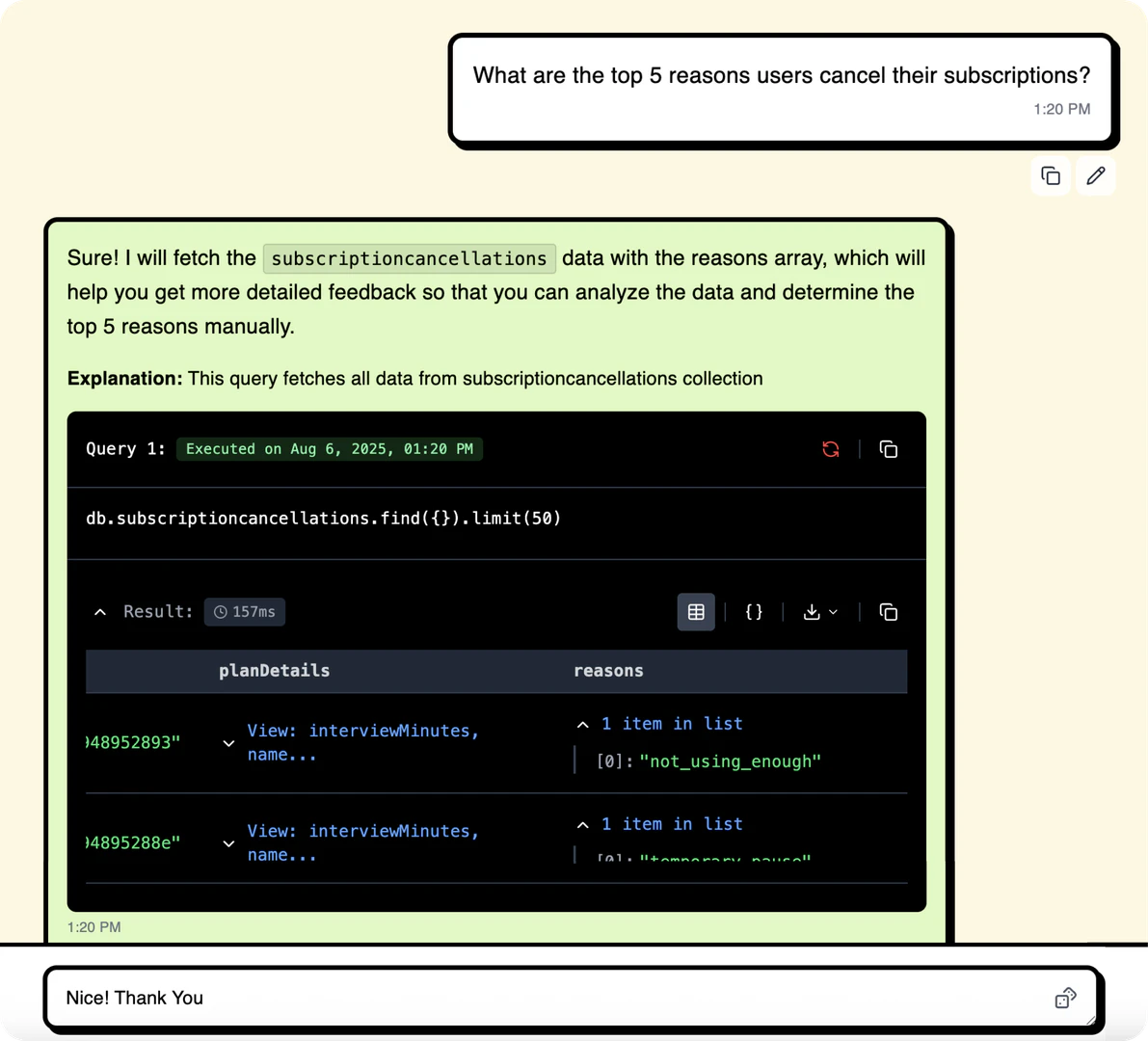Image resolution: width=1148 pixels, height=1041 pixels.
Task: Select the reasons column header
Action: (608, 671)
